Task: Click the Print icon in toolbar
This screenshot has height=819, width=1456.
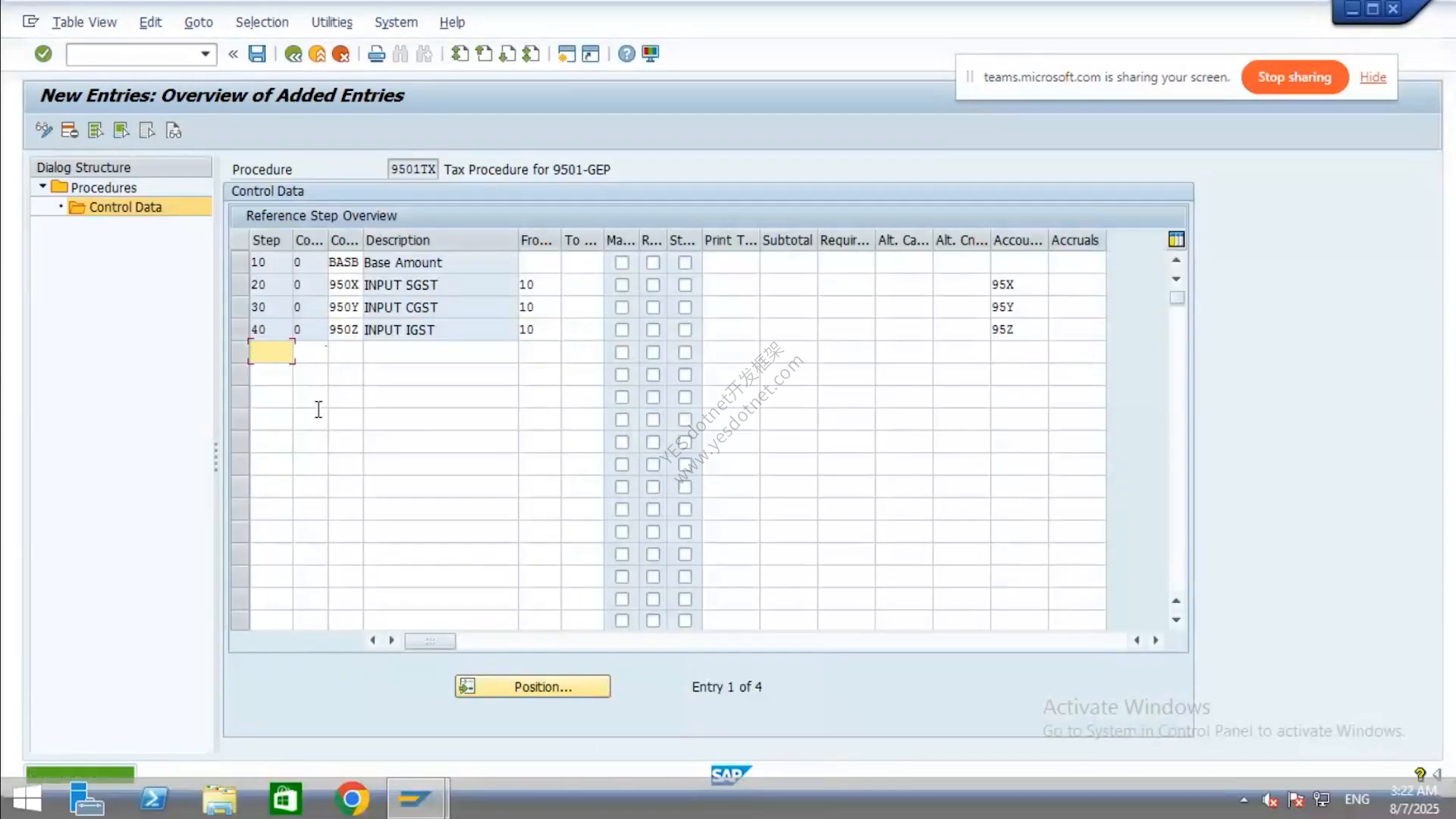Action: (376, 54)
